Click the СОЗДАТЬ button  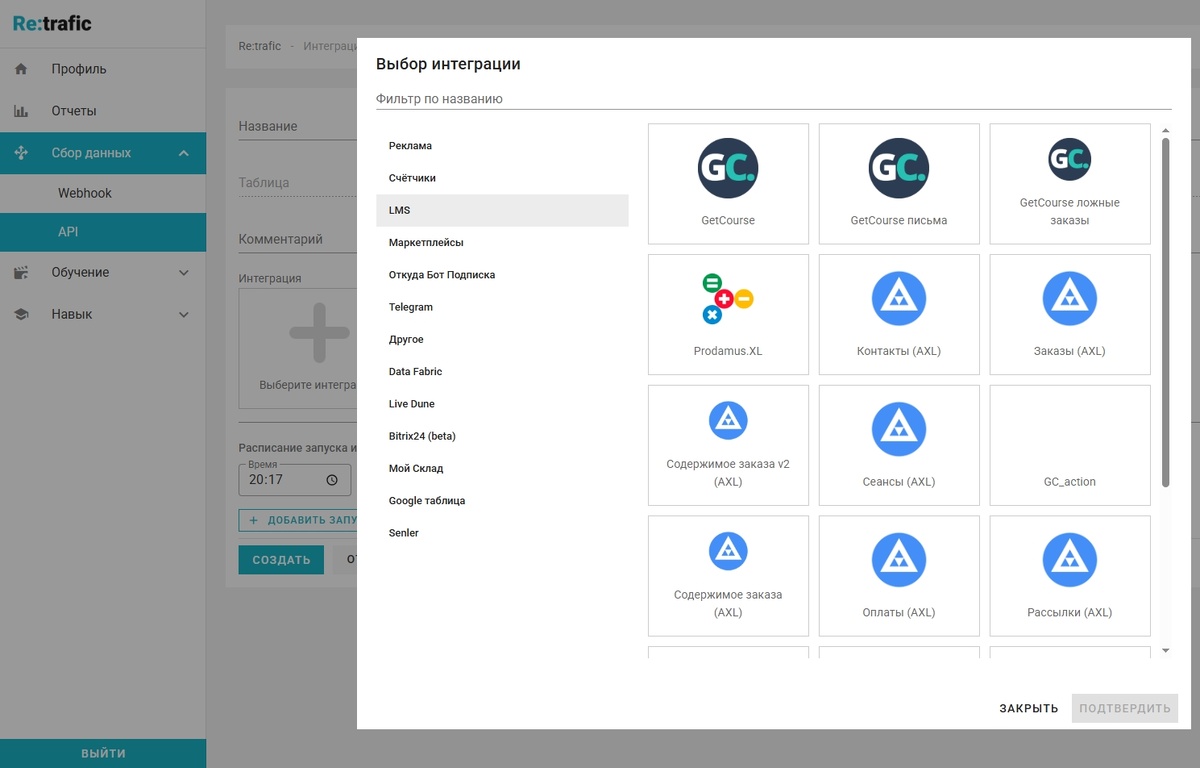(281, 560)
